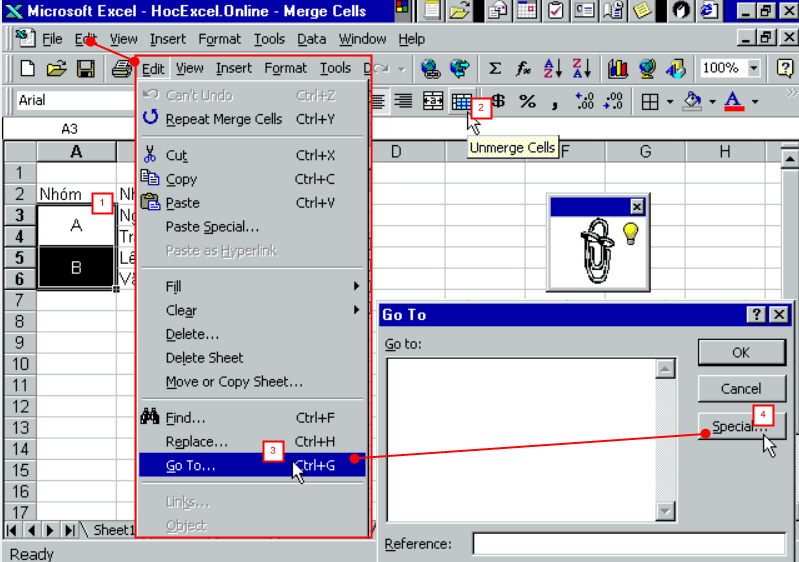The image size is (799, 562).
Task: Launch the Chart Wizard icon
Action: [x=618, y=68]
